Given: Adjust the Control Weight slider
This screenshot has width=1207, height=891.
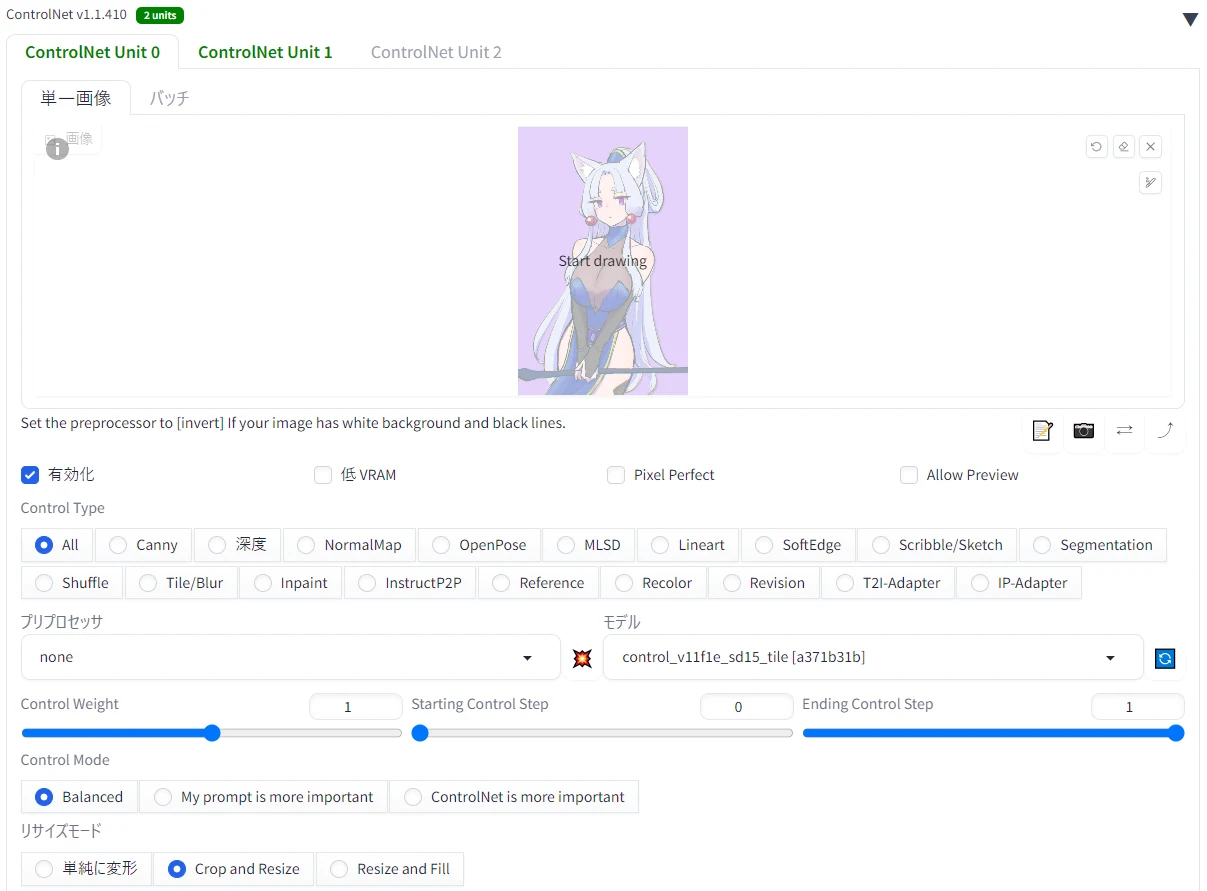Looking at the screenshot, I should coord(211,733).
